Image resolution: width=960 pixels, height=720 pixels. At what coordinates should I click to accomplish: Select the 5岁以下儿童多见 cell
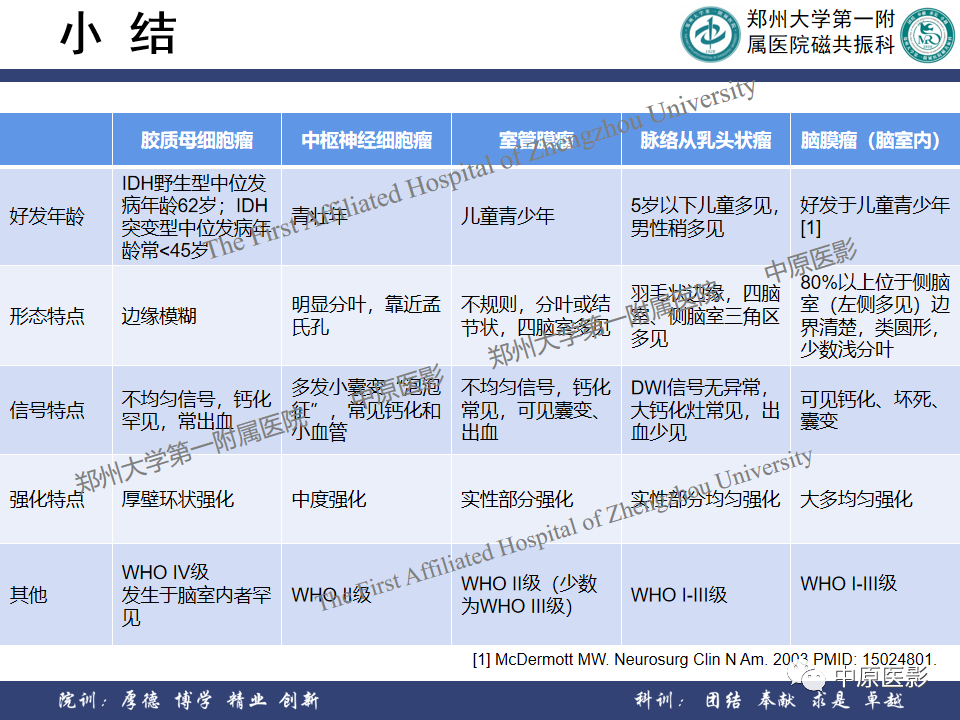click(705, 216)
